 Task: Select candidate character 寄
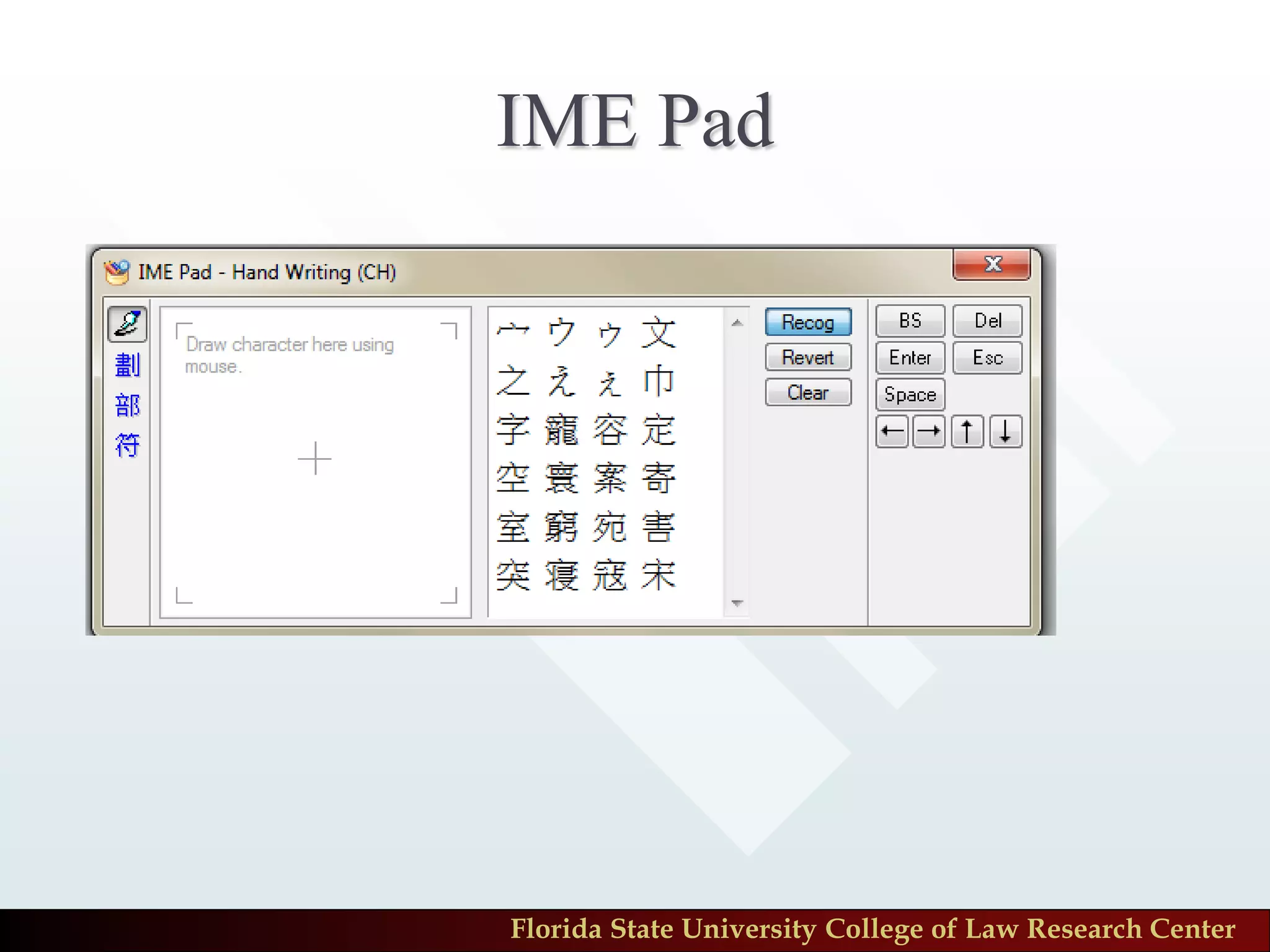pos(659,478)
